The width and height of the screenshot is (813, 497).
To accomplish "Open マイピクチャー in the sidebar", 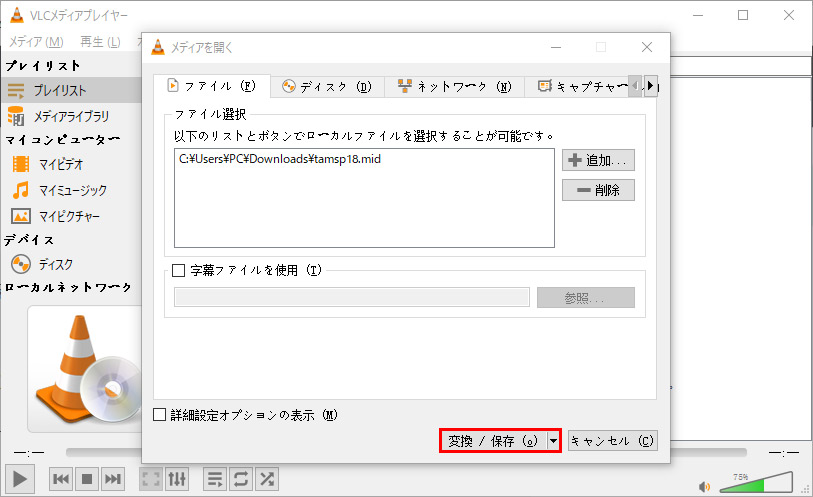I will 69,216.
